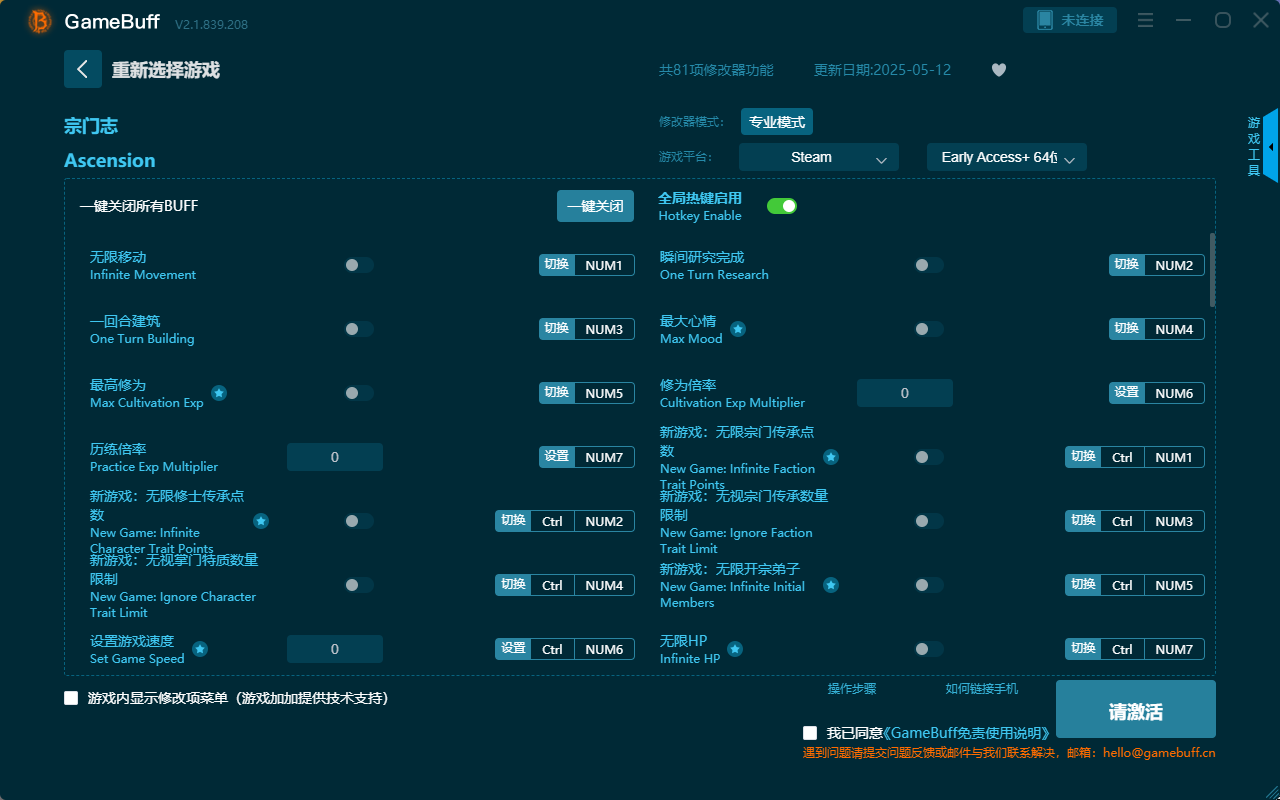Toggle the Infinite Movement switch
Viewport: 1280px width, 800px height.
pos(358,265)
